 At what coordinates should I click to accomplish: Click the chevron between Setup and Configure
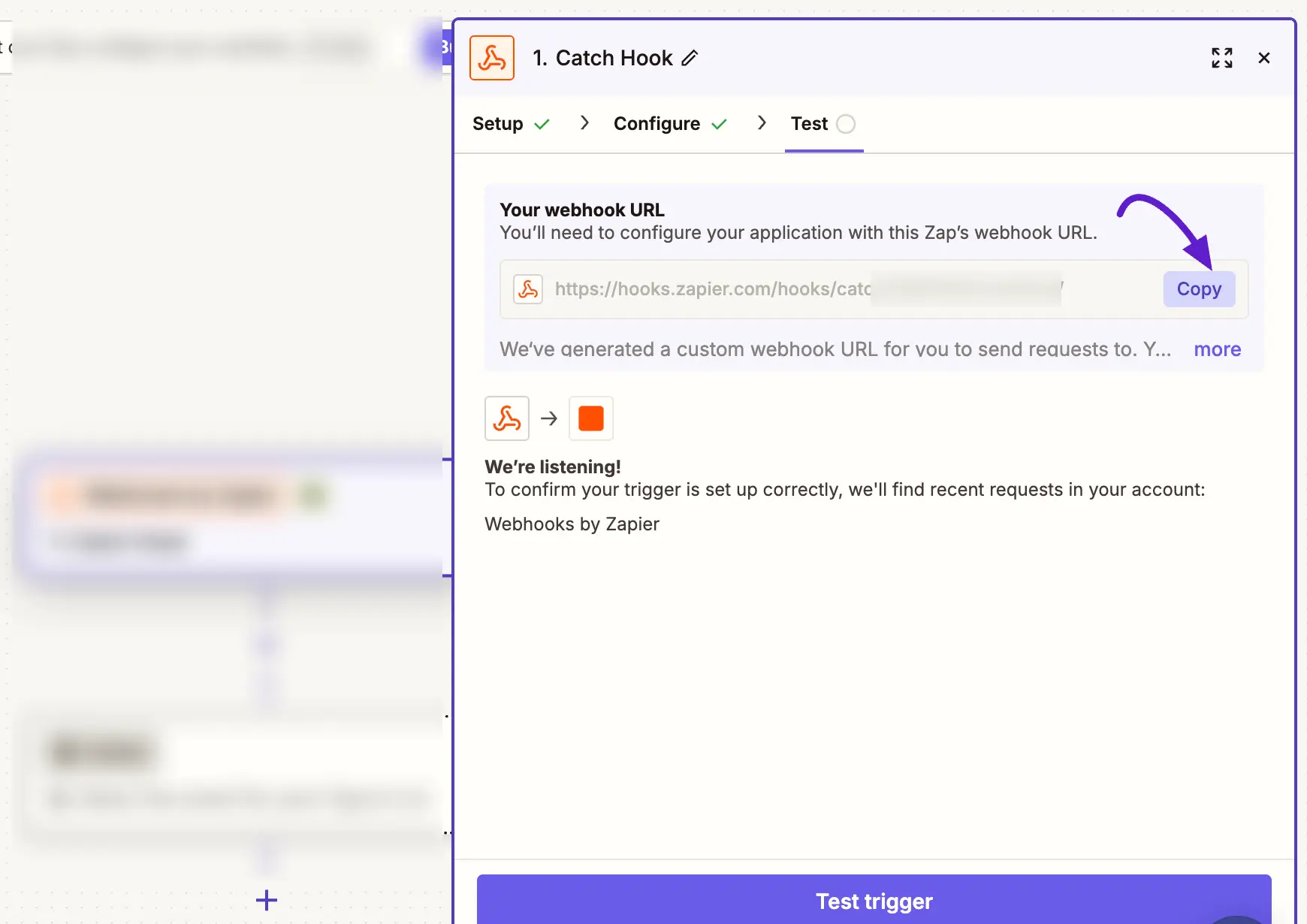pyautogui.click(x=584, y=122)
